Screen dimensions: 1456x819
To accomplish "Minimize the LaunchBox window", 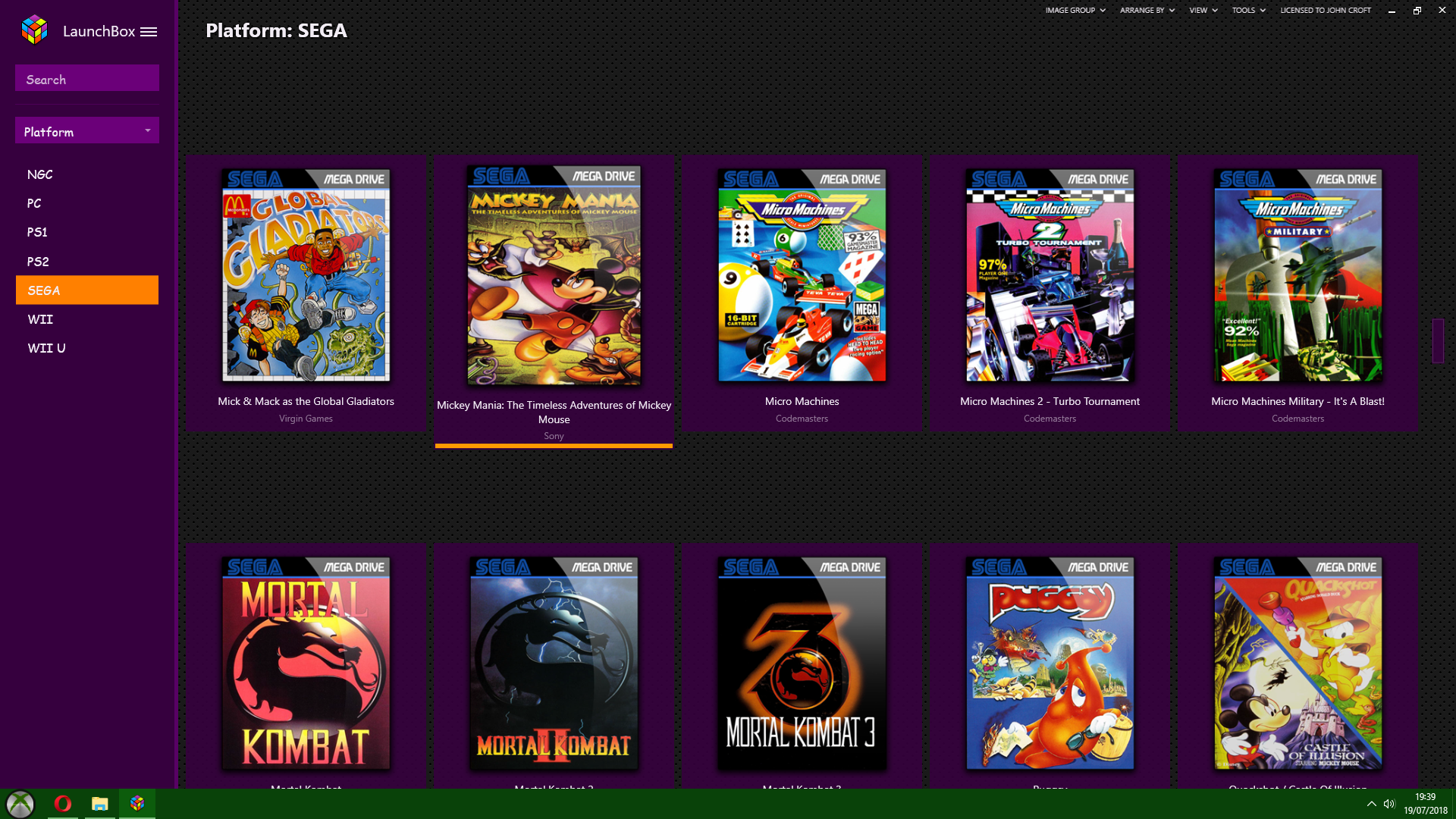I will [x=1392, y=11].
